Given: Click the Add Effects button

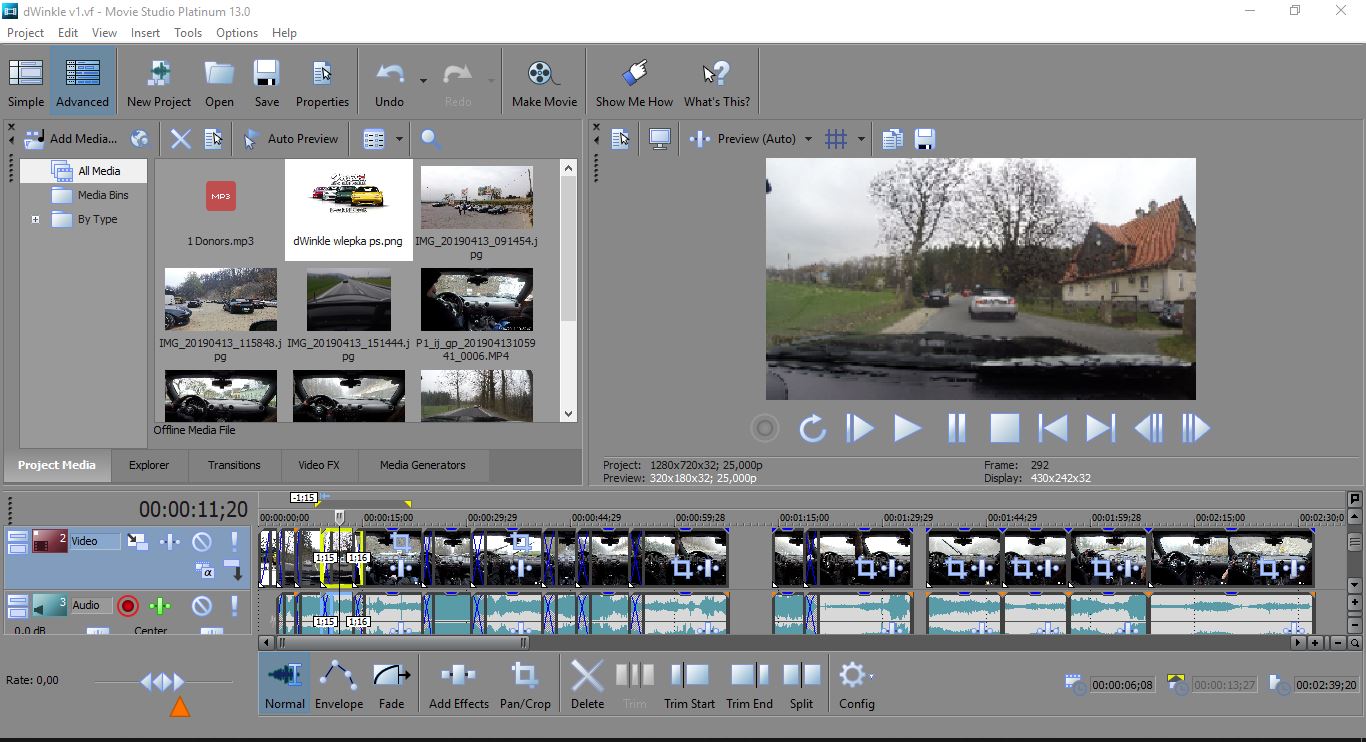Looking at the screenshot, I should click(459, 684).
